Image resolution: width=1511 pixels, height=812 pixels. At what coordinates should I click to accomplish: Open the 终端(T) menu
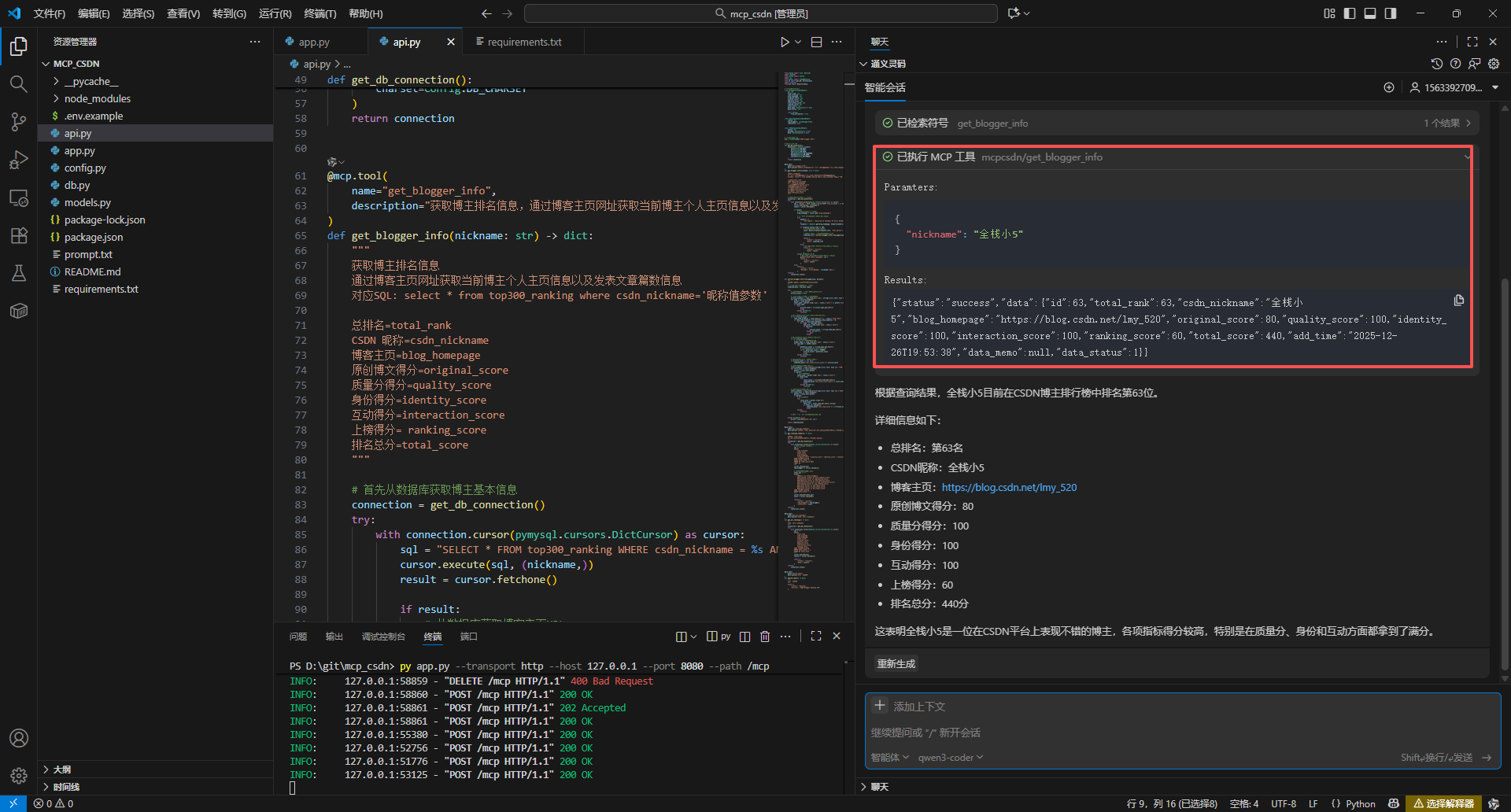pyautogui.click(x=320, y=13)
